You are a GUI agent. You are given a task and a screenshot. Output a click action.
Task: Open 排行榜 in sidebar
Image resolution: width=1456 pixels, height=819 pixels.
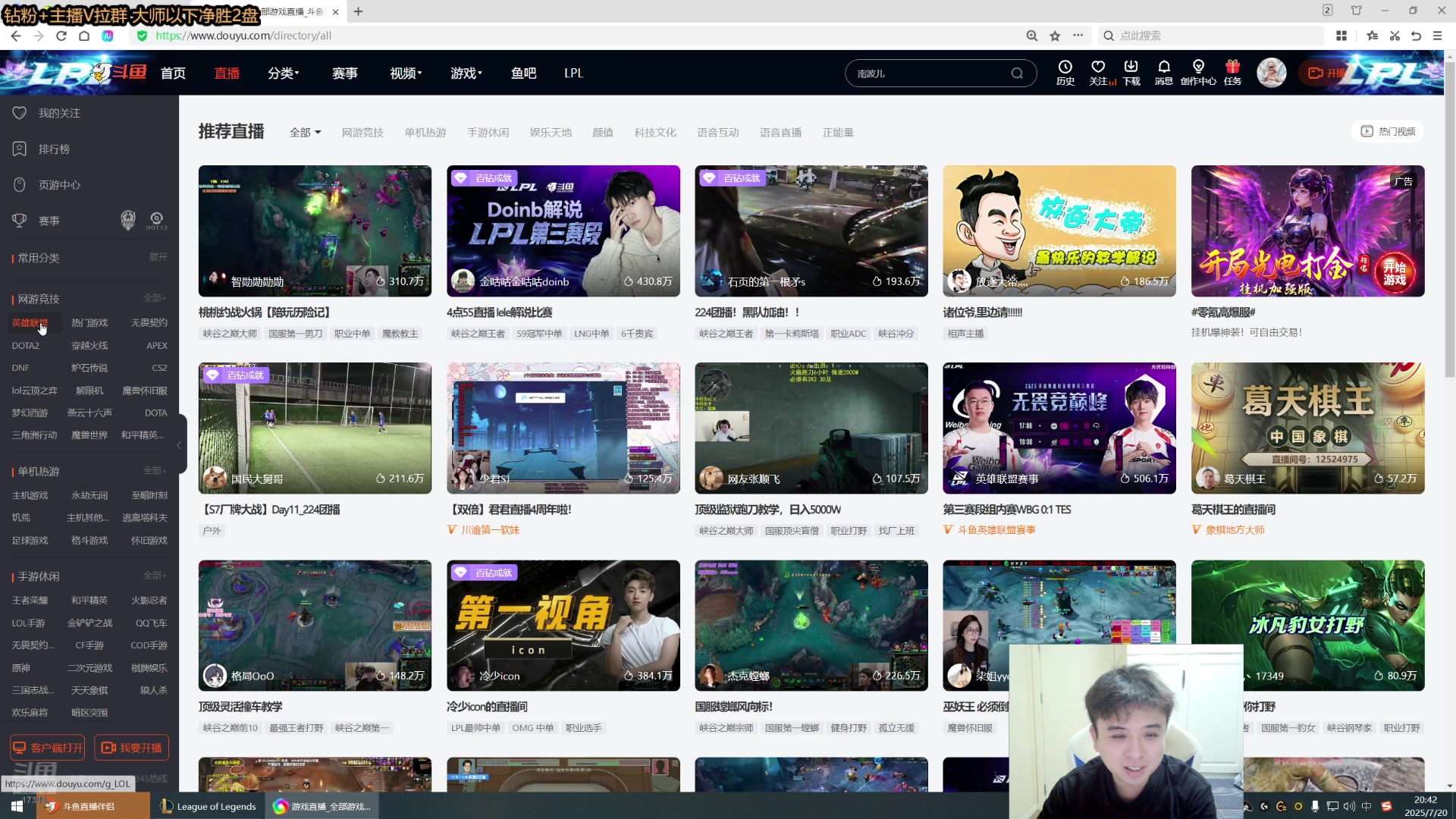[x=54, y=149]
